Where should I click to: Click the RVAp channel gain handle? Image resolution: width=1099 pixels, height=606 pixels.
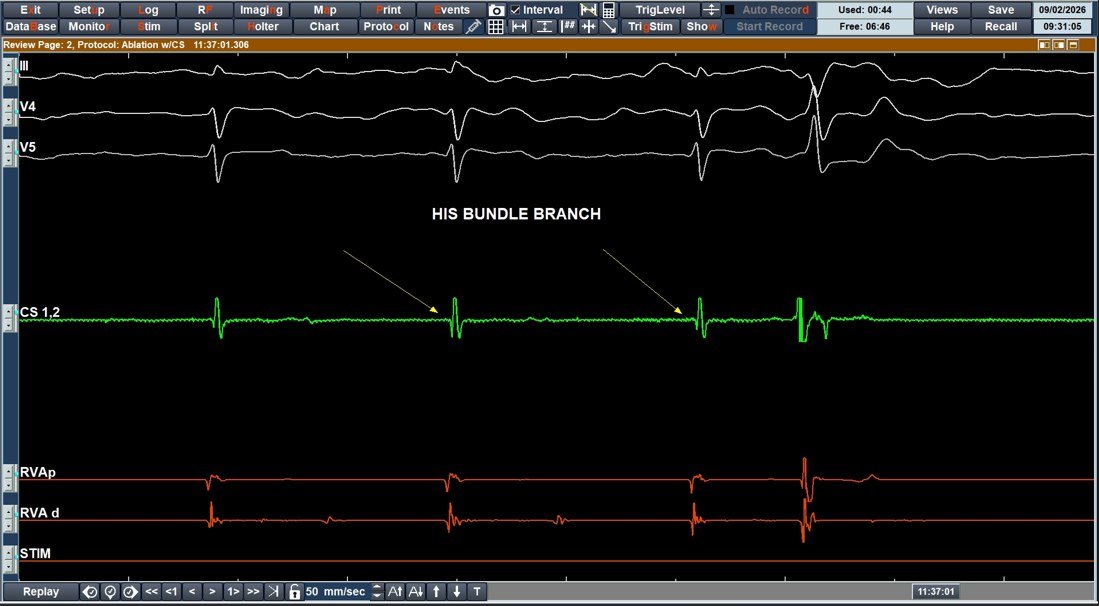click(x=8, y=479)
